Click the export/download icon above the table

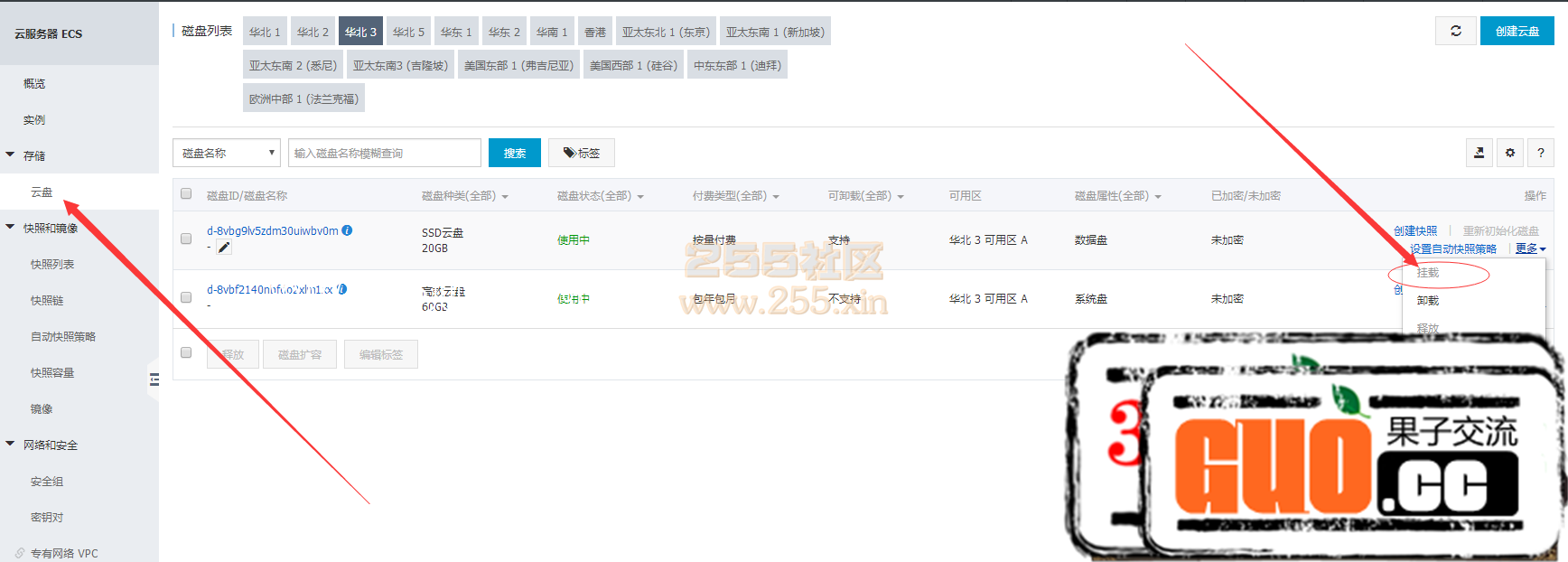(1479, 153)
